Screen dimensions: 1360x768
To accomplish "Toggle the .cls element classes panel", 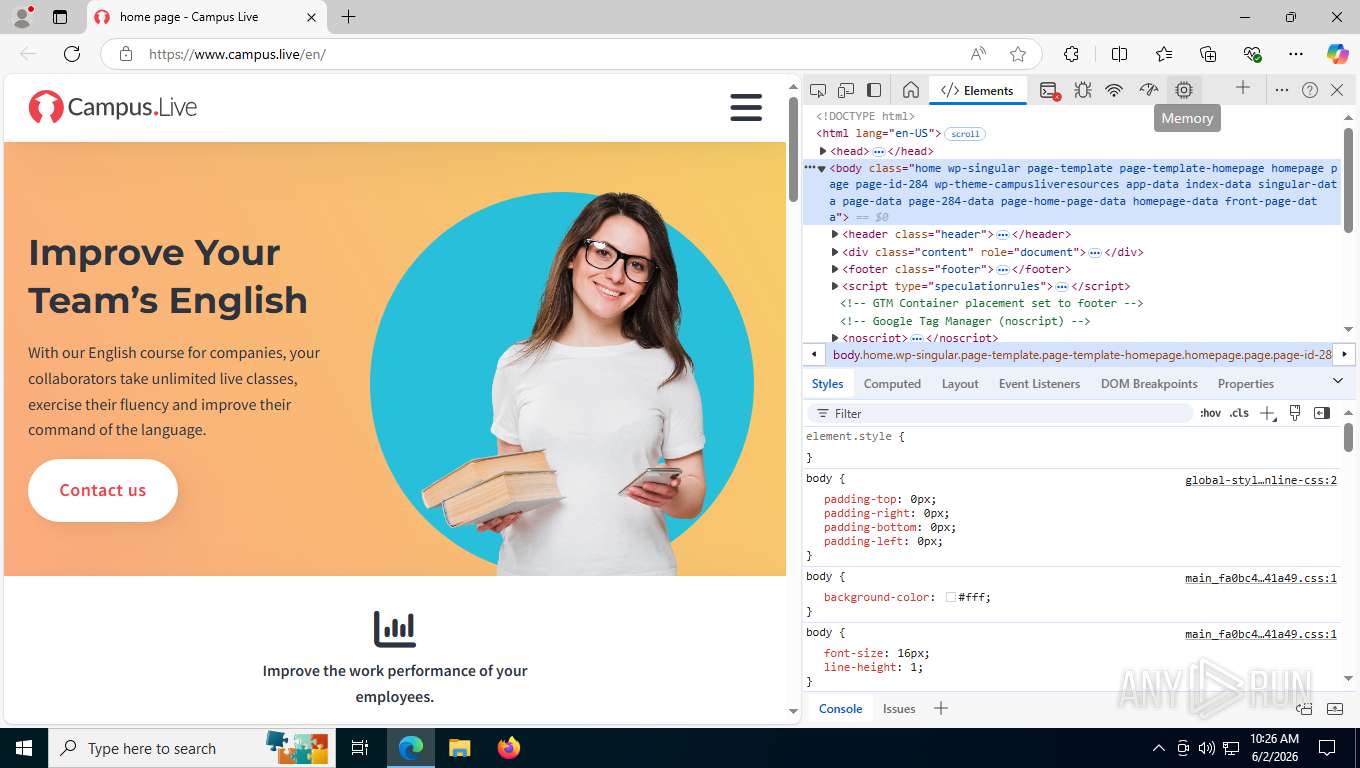I will click(x=1239, y=413).
